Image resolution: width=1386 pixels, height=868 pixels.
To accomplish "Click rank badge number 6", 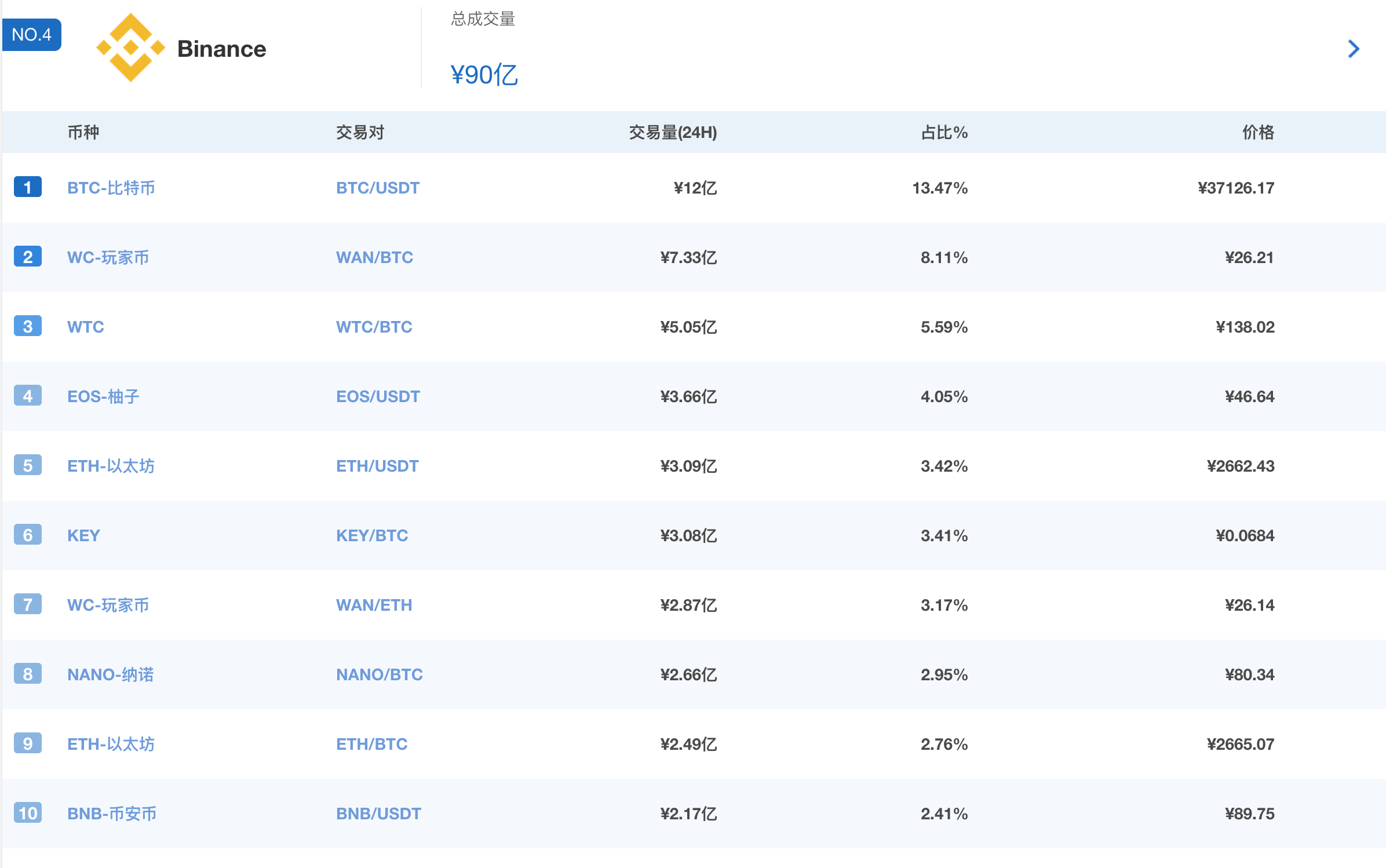I will pos(27,535).
